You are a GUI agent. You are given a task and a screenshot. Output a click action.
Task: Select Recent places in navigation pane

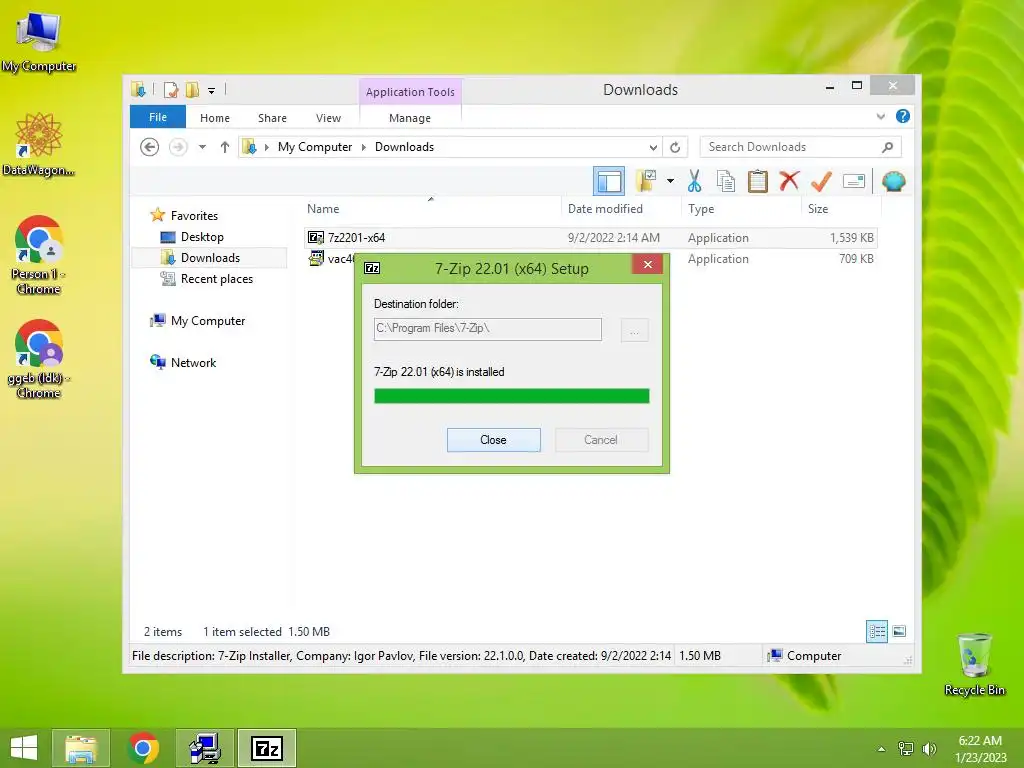pyautogui.click(x=216, y=279)
